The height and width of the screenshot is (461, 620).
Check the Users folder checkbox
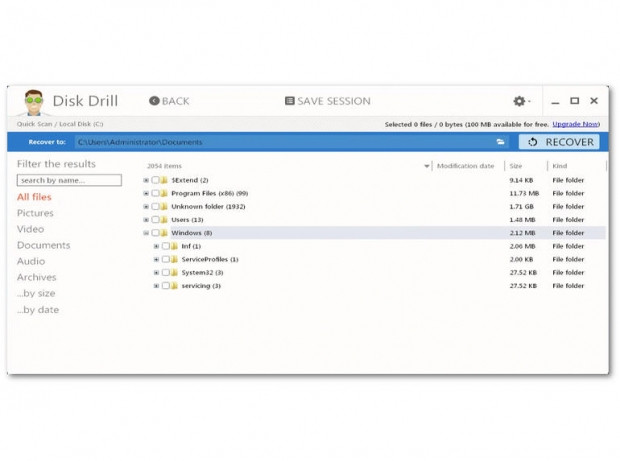tap(155, 220)
